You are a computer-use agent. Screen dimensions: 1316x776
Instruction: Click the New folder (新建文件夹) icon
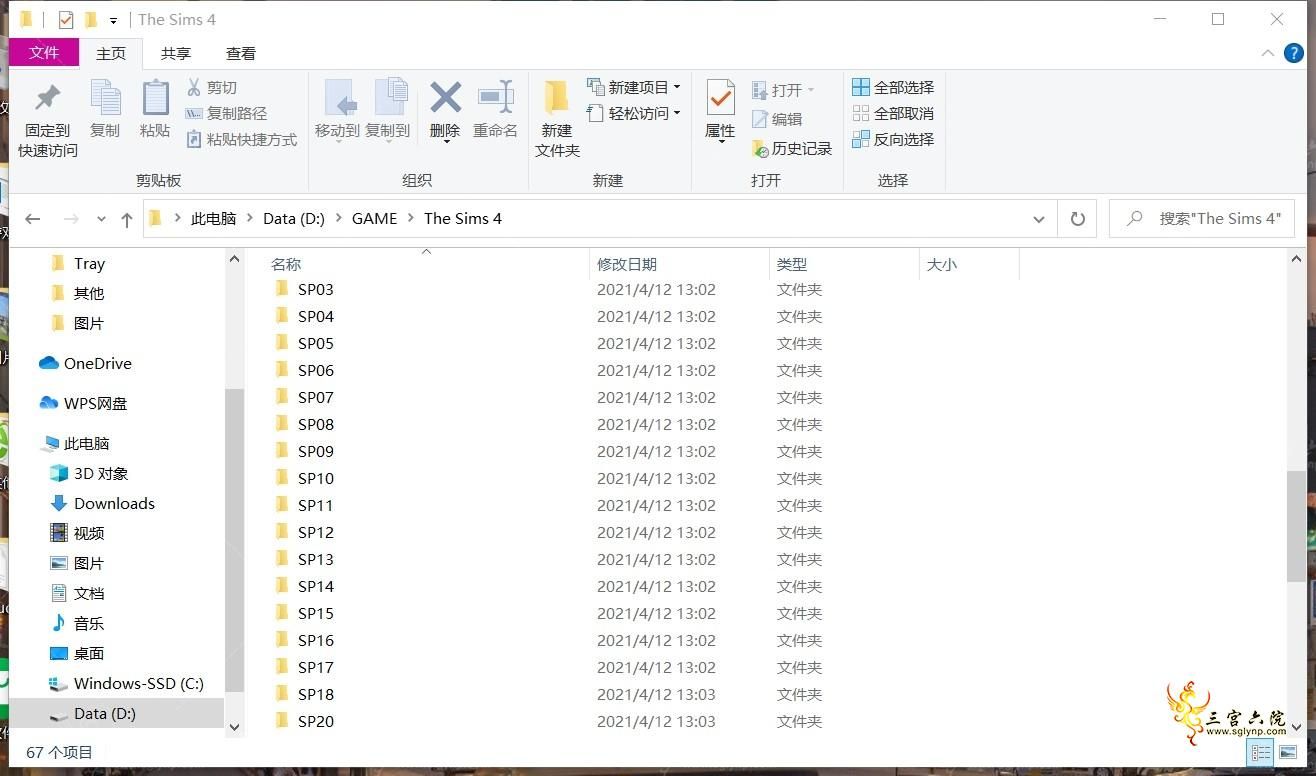[557, 99]
